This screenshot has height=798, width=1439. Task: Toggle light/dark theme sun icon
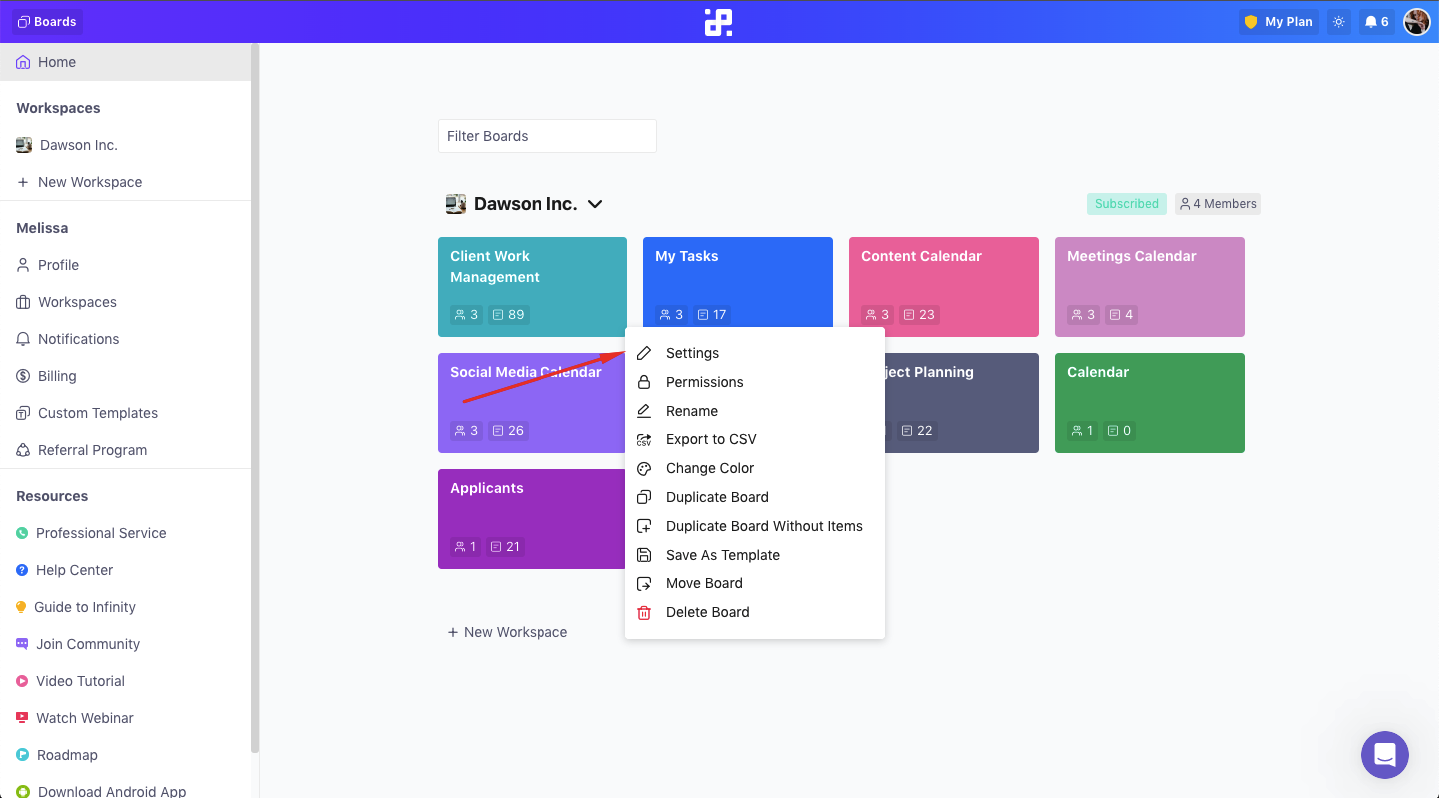tap(1338, 22)
